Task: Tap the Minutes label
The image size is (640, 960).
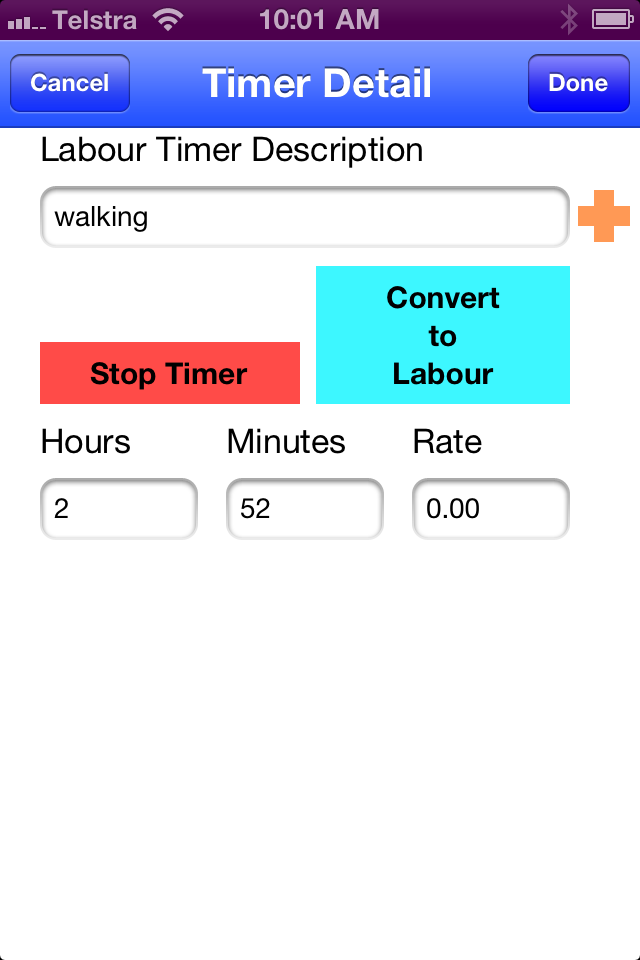Action: [286, 442]
